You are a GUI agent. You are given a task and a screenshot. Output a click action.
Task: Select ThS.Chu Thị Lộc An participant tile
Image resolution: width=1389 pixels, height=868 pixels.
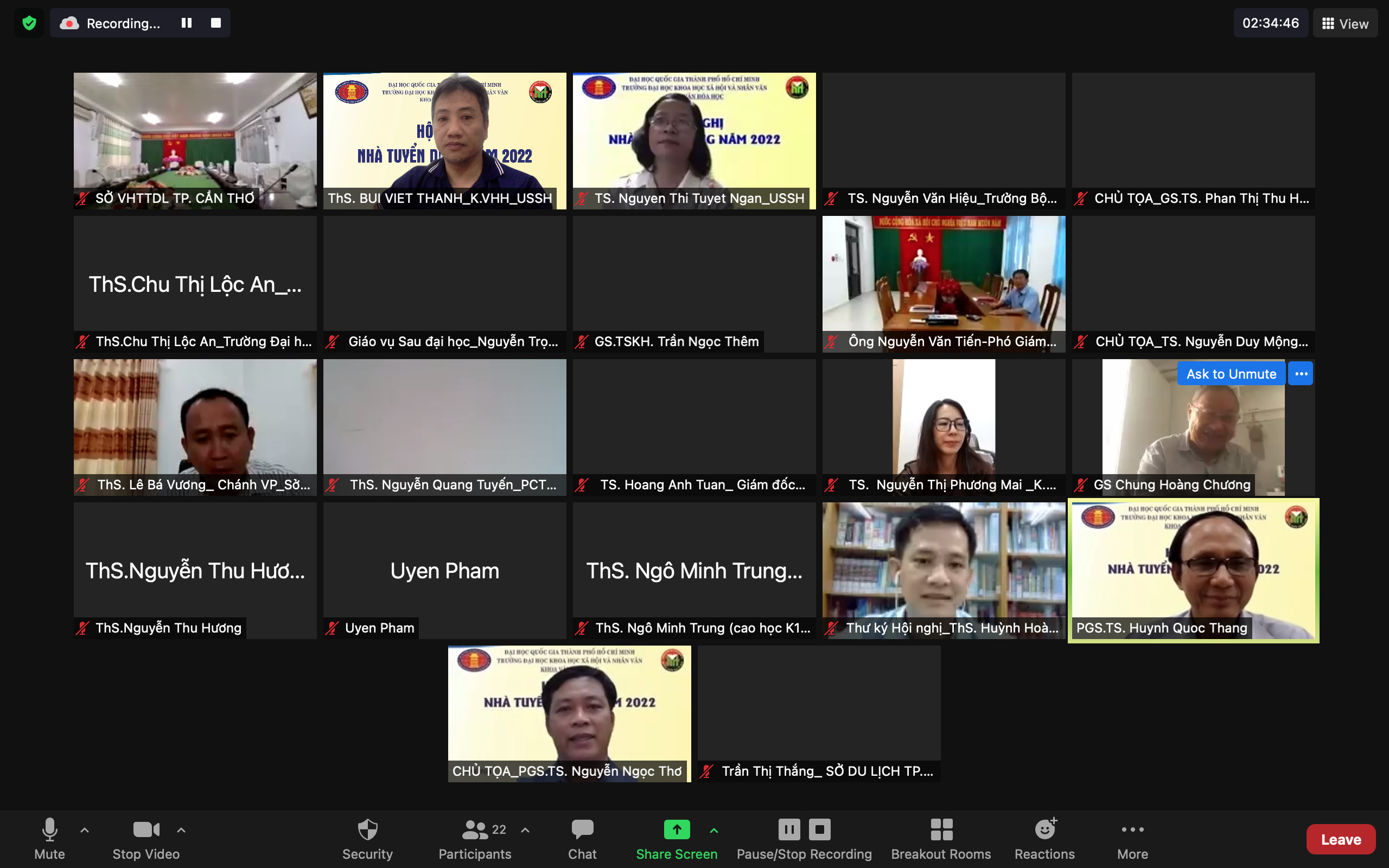195,284
